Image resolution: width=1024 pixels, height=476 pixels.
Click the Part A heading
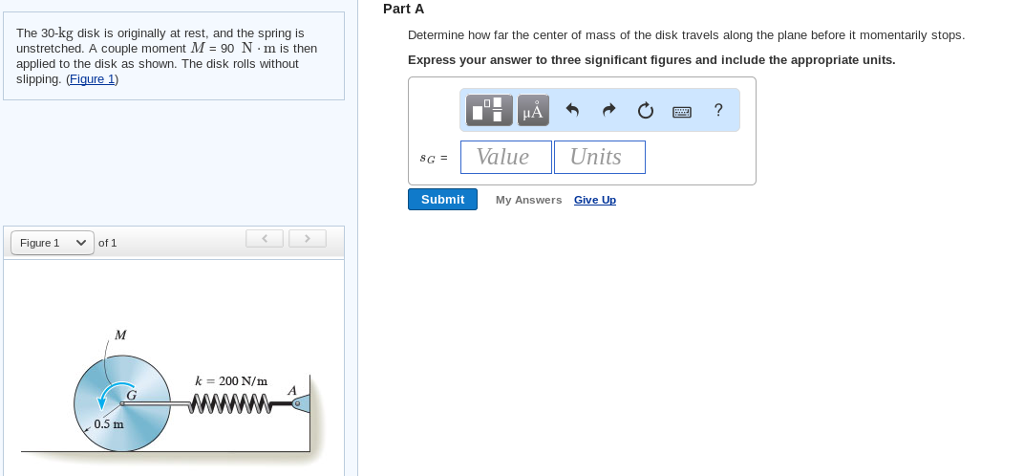click(x=403, y=9)
